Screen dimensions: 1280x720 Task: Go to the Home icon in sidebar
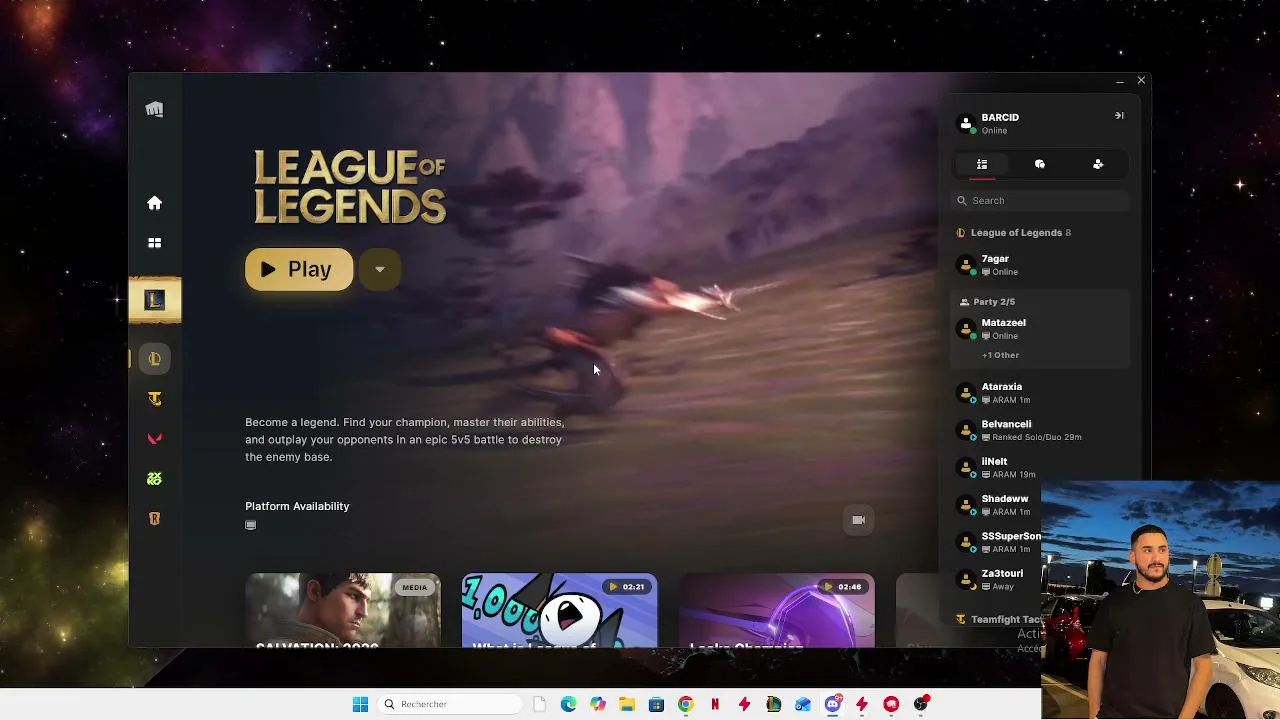pos(154,203)
